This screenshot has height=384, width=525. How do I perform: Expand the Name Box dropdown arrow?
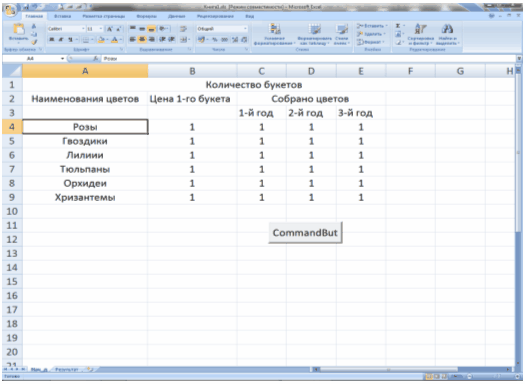pyautogui.click(x=63, y=59)
